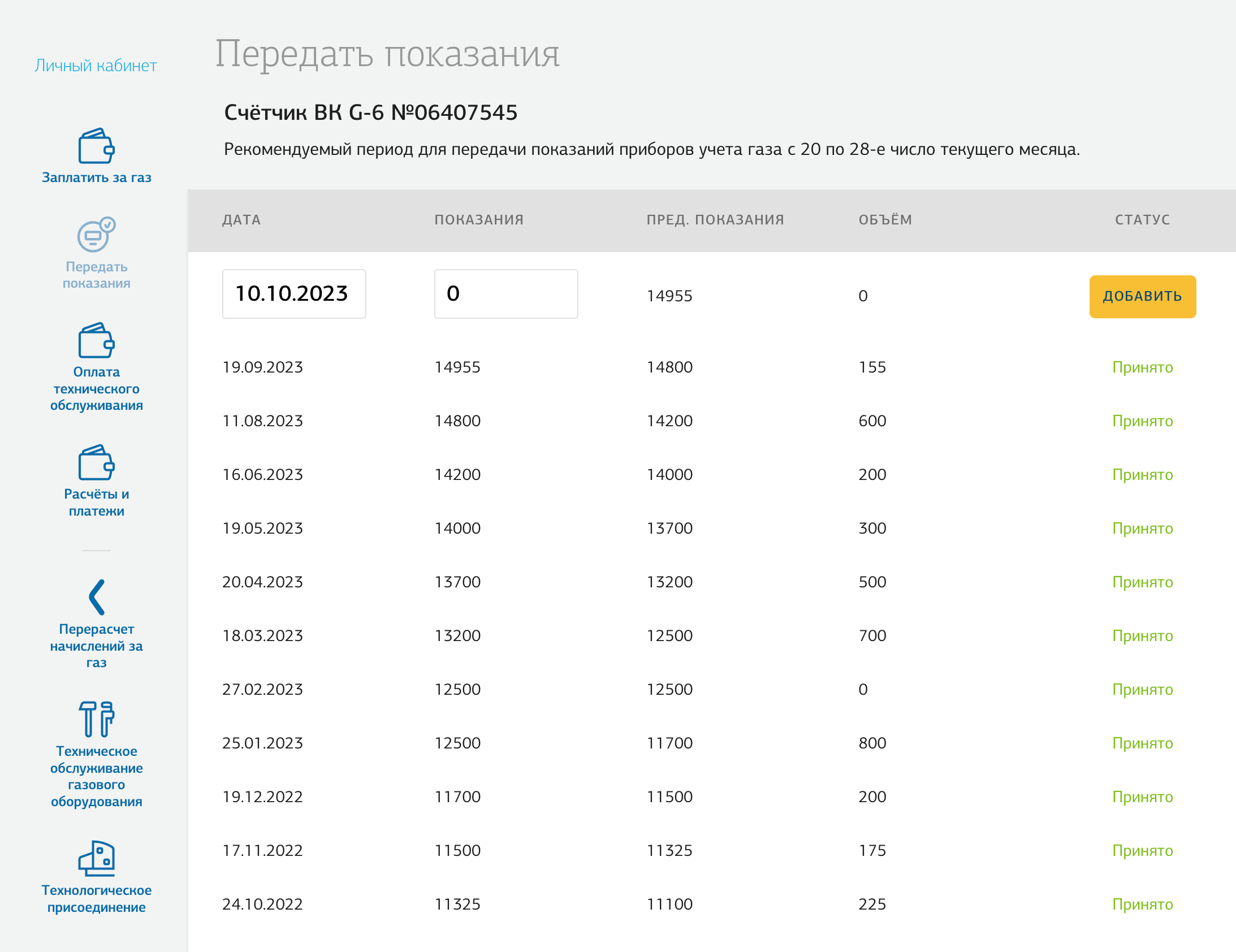The image size is (1236, 952).
Task: Click the readings input field showing 0
Action: [x=506, y=294]
